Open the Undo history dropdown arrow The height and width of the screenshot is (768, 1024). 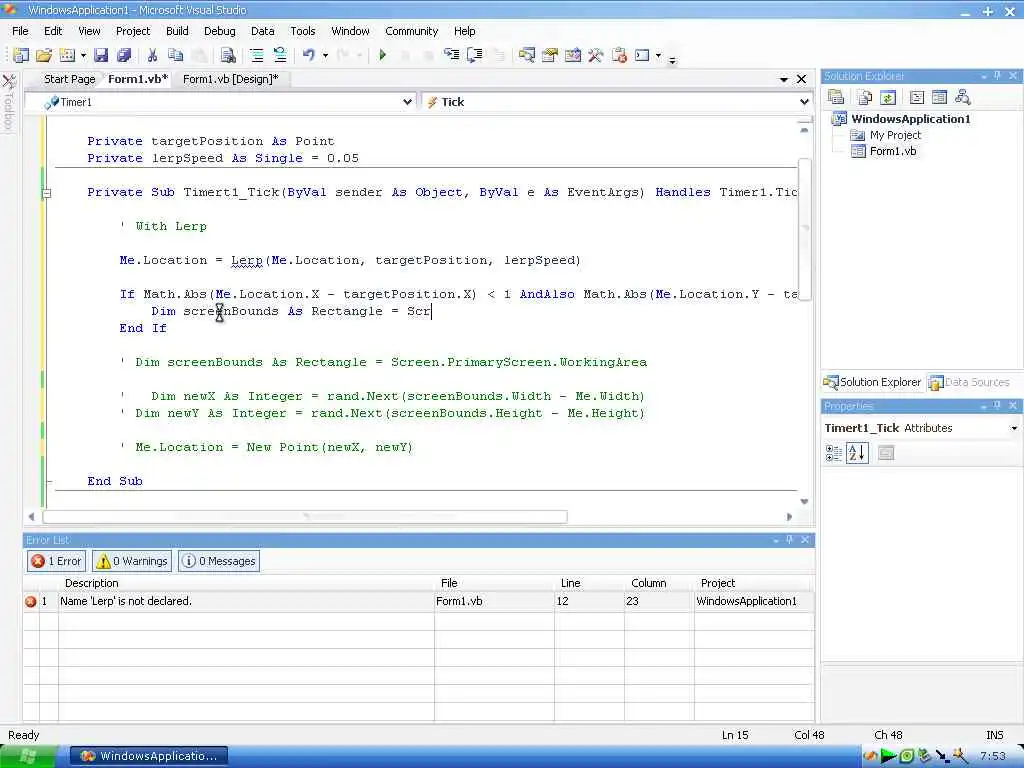(x=325, y=56)
